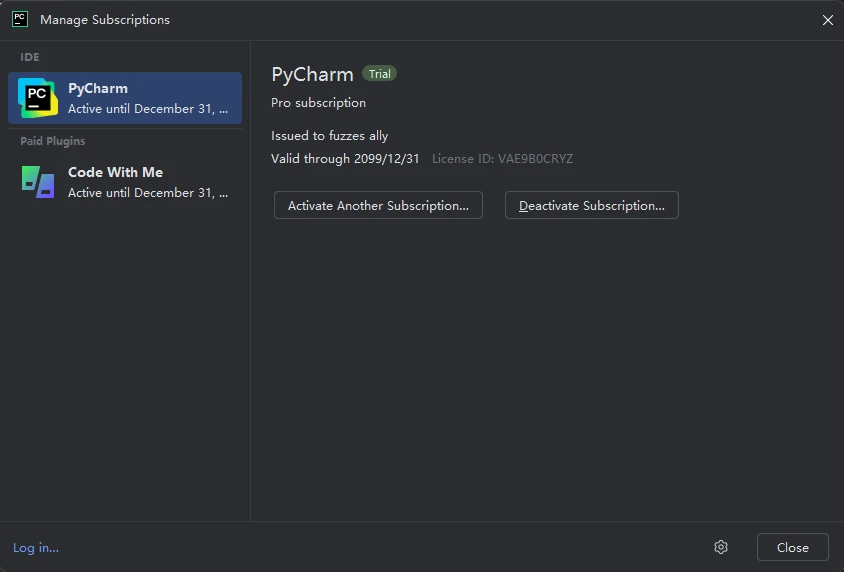Click the green Trial badge
Screen dimensions: 844x572
coord(380,74)
